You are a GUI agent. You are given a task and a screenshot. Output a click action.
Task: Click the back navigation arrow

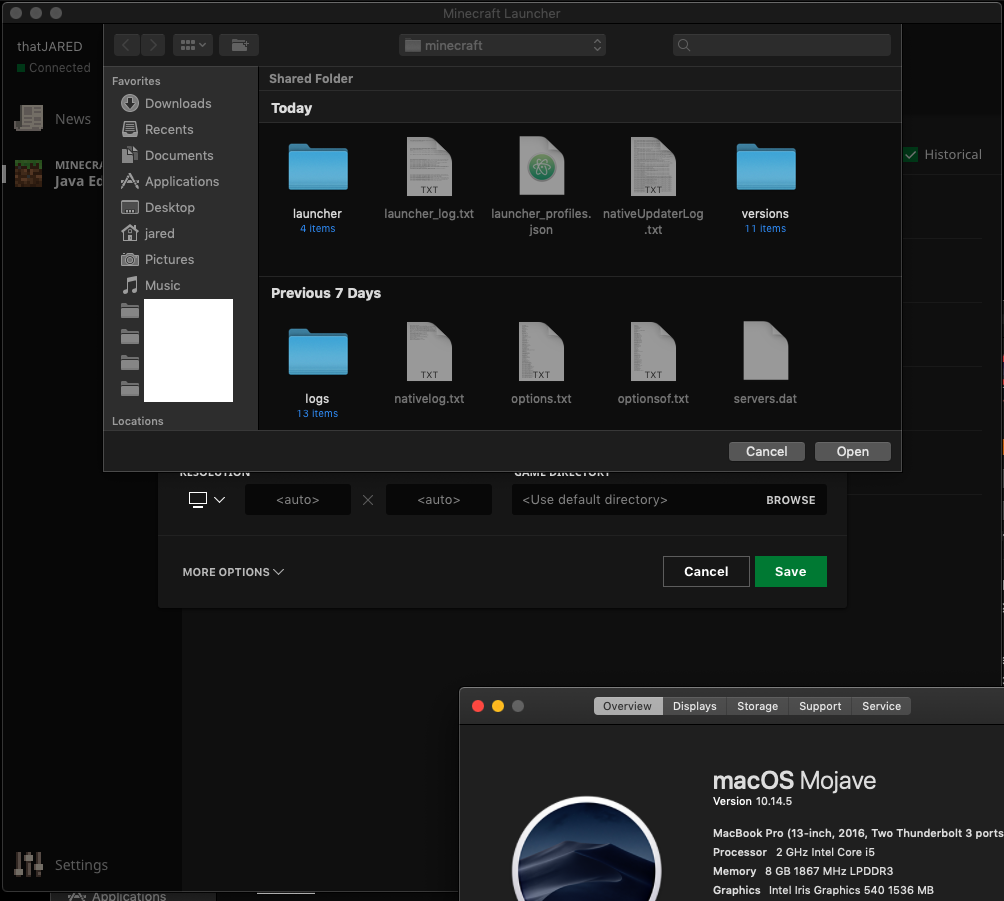point(126,45)
